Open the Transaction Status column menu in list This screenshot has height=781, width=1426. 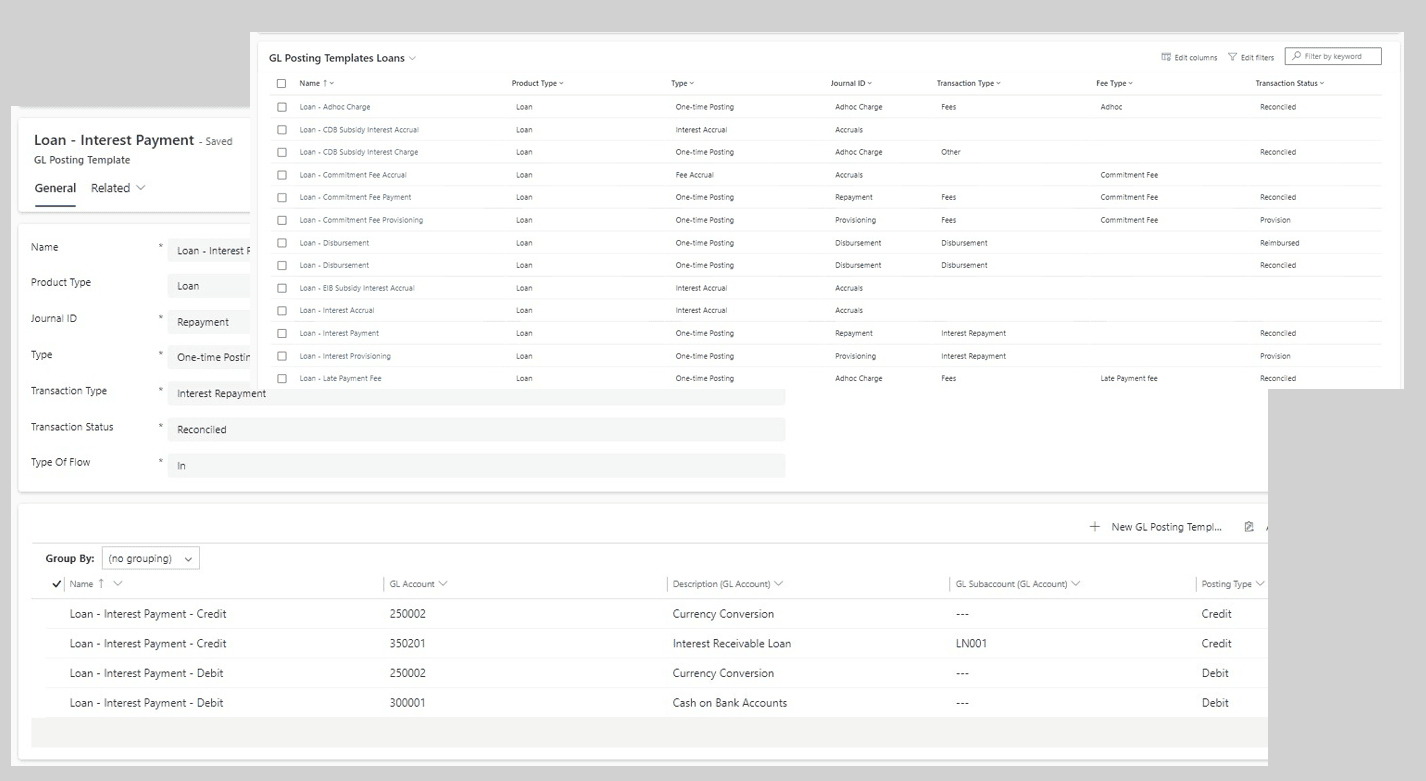point(1290,84)
